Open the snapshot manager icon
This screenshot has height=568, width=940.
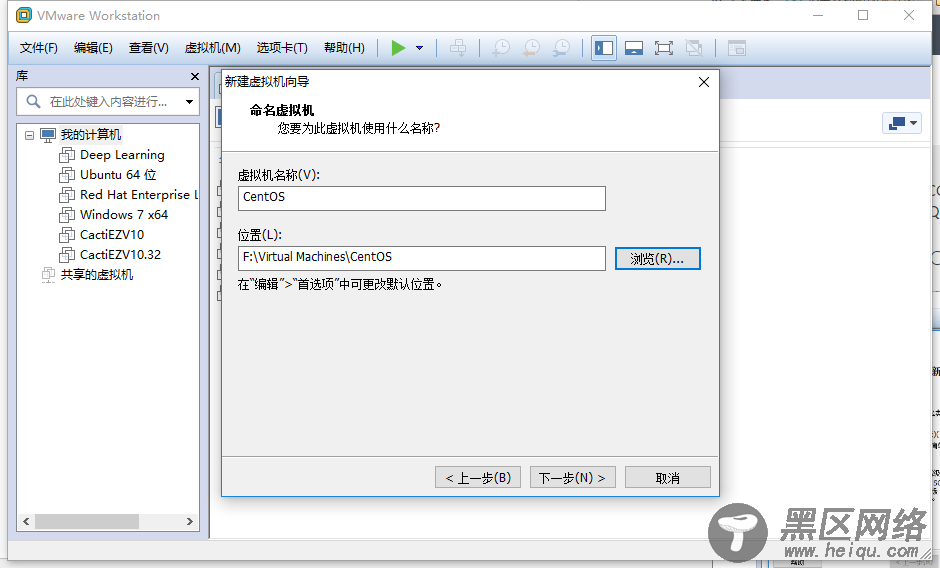coord(562,48)
